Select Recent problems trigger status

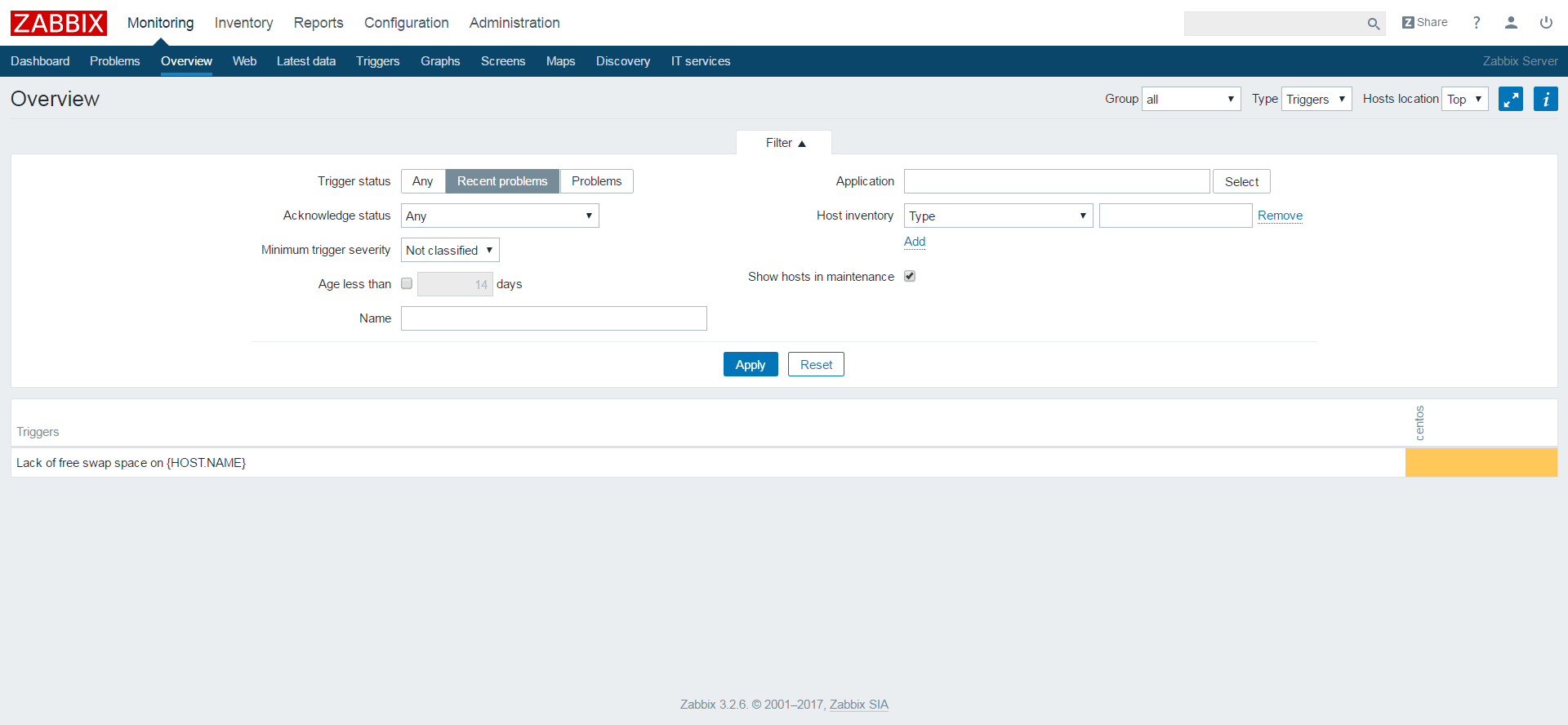click(x=502, y=181)
